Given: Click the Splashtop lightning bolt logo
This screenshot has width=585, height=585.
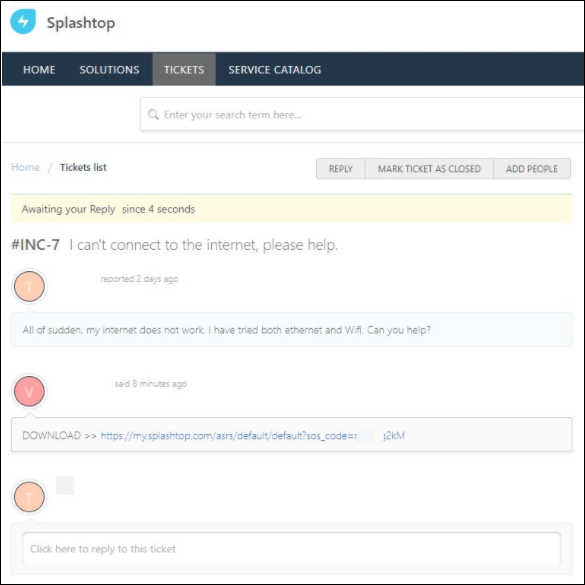Looking at the screenshot, I should point(23,22).
